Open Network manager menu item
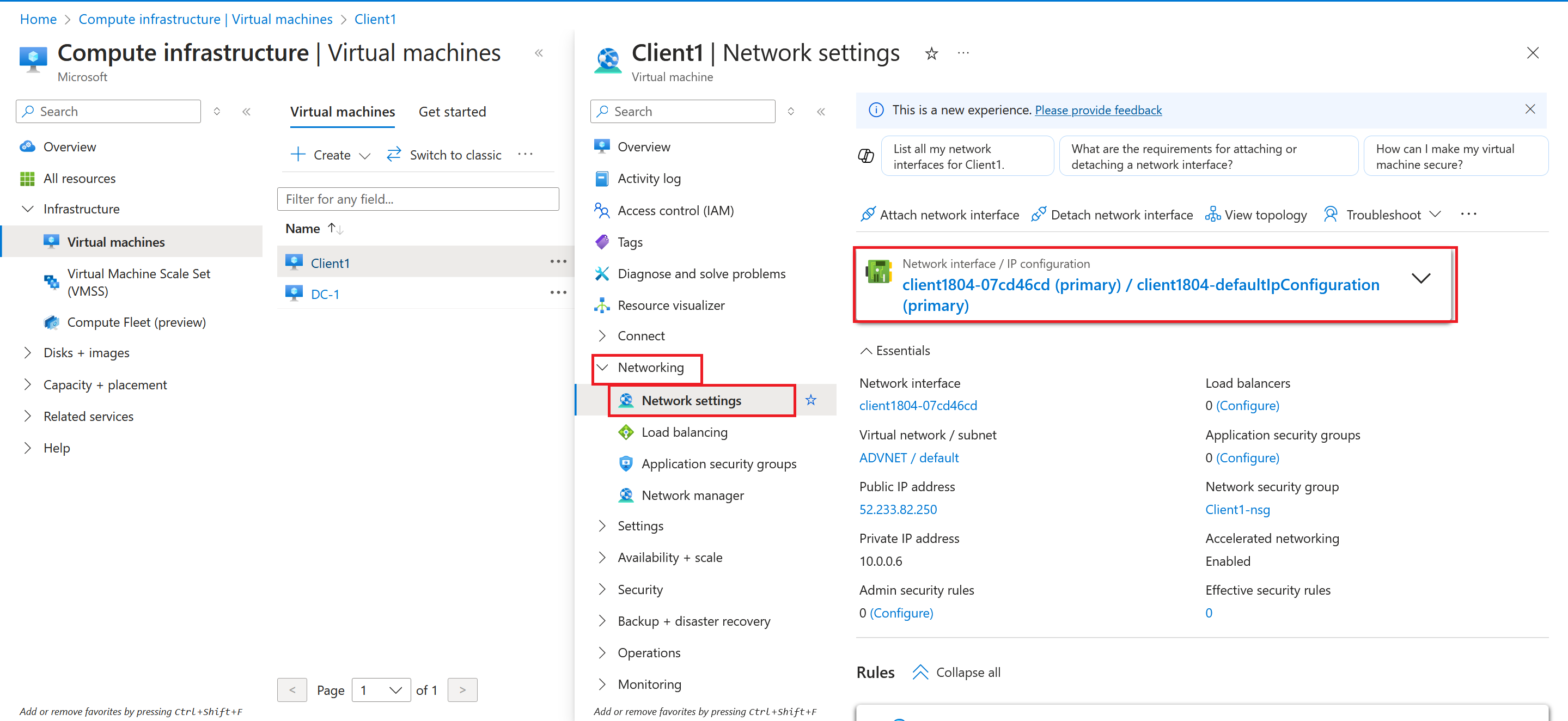The image size is (1568, 721). click(692, 495)
